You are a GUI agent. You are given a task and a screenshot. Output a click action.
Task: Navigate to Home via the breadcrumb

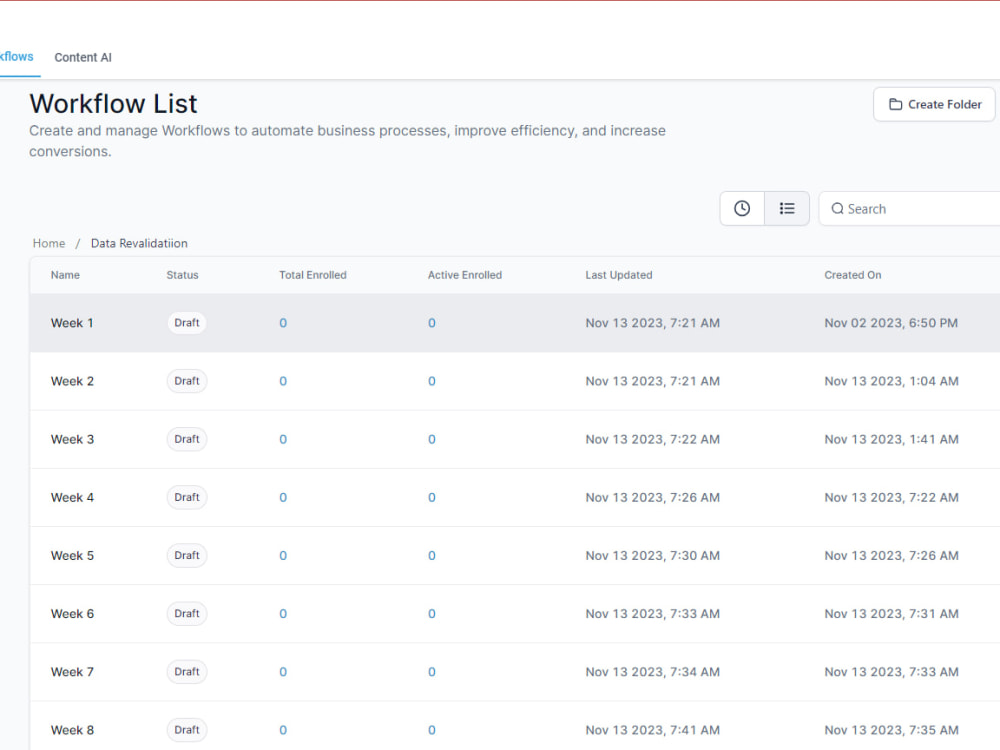tap(48, 243)
